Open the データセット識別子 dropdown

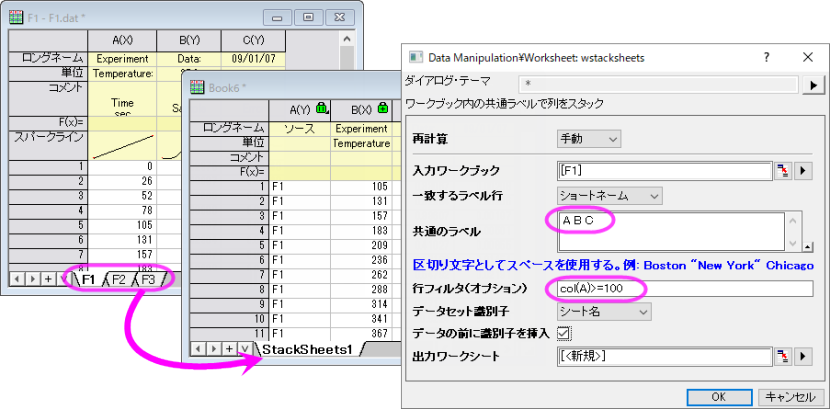604,312
